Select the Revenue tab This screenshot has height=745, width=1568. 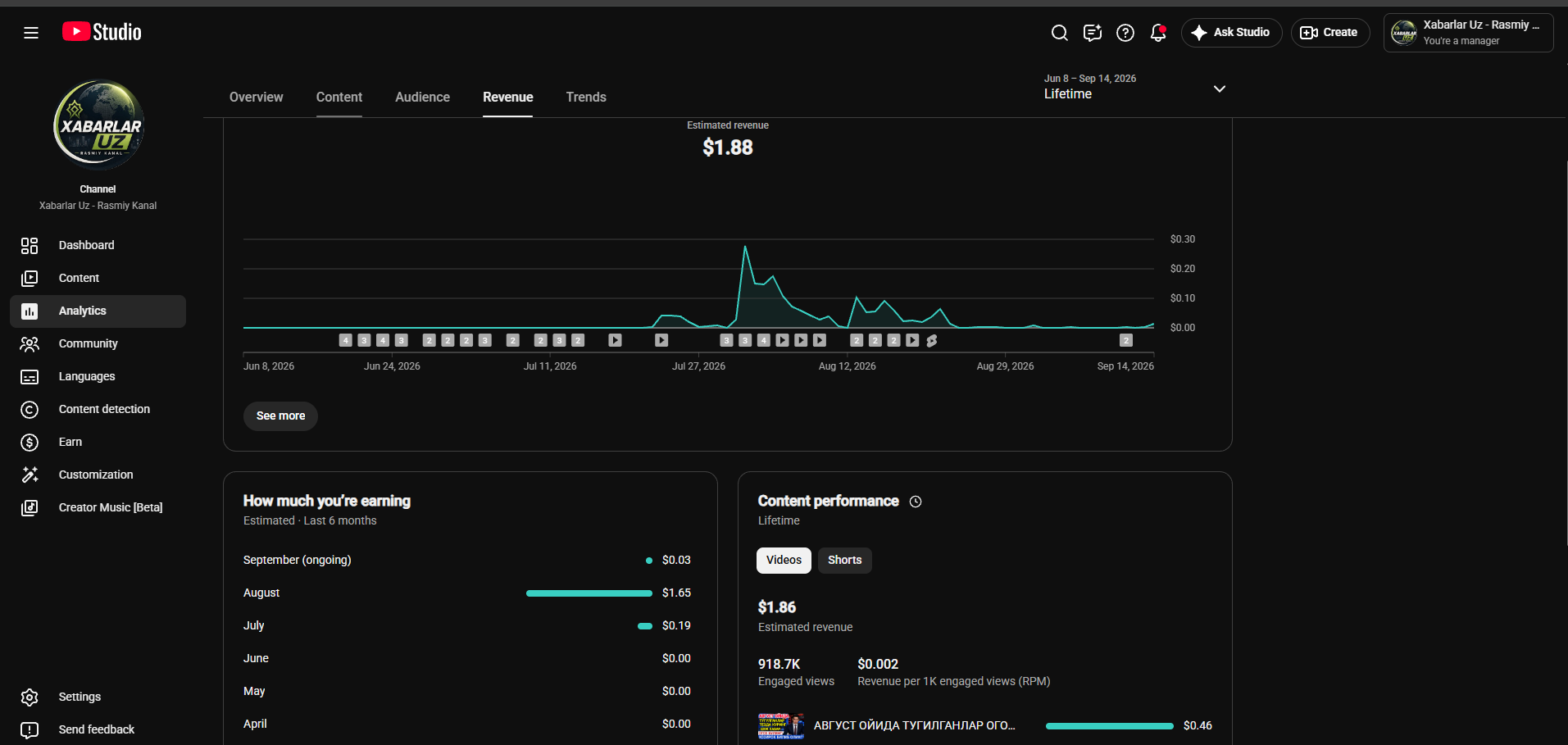pyautogui.click(x=508, y=97)
